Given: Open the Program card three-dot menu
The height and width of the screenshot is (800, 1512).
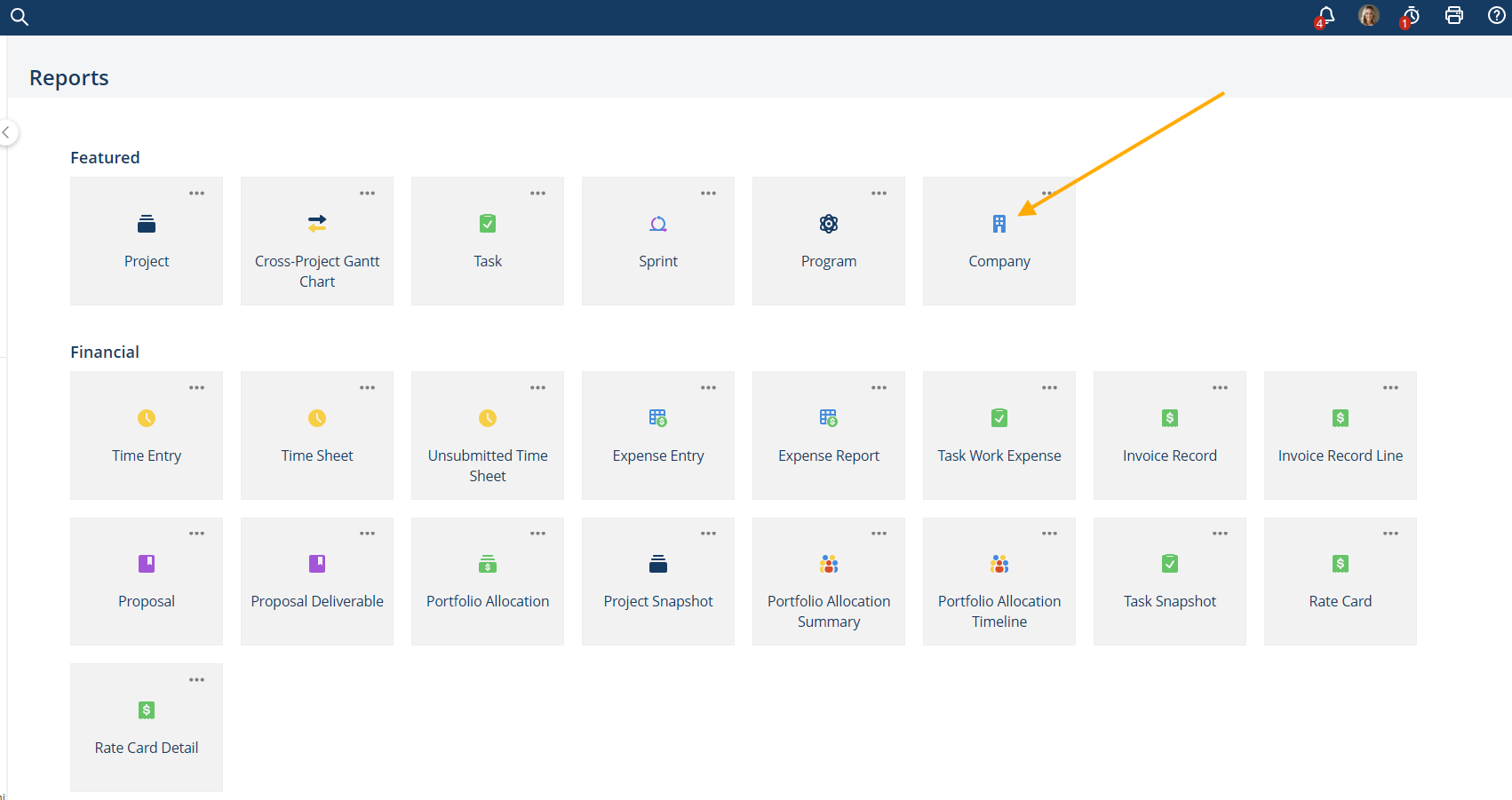Looking at the screenshot, I should click(879, 194).
